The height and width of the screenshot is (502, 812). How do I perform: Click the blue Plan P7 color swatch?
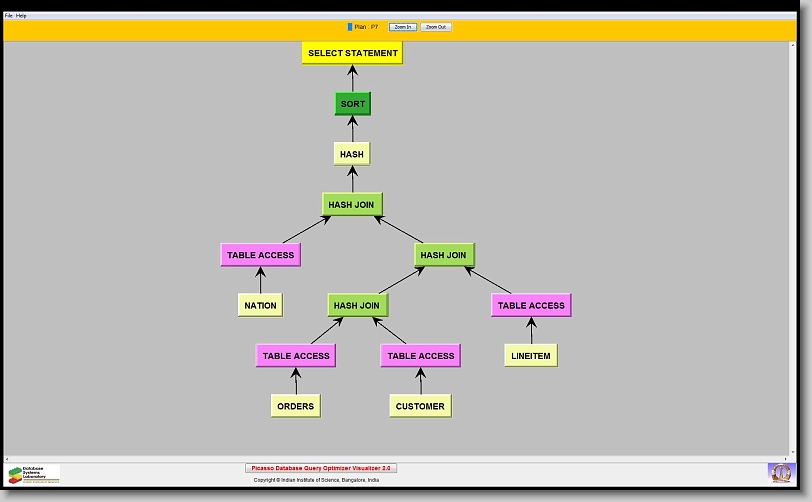[x=350, y=27]
